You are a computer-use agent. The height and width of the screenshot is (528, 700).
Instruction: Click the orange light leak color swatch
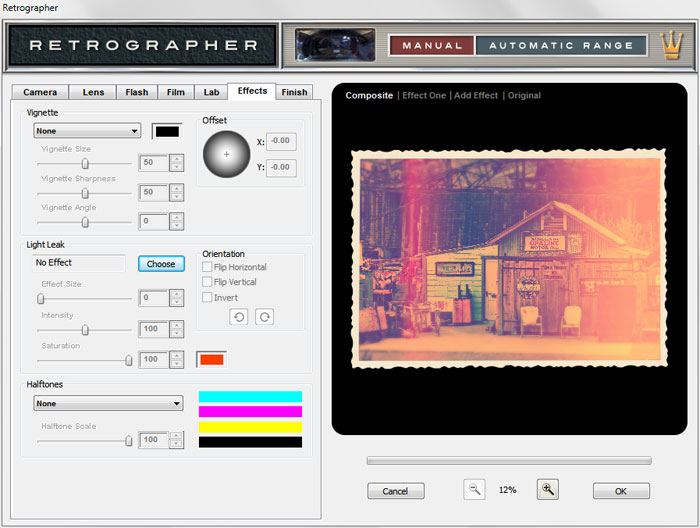(212, 359)
